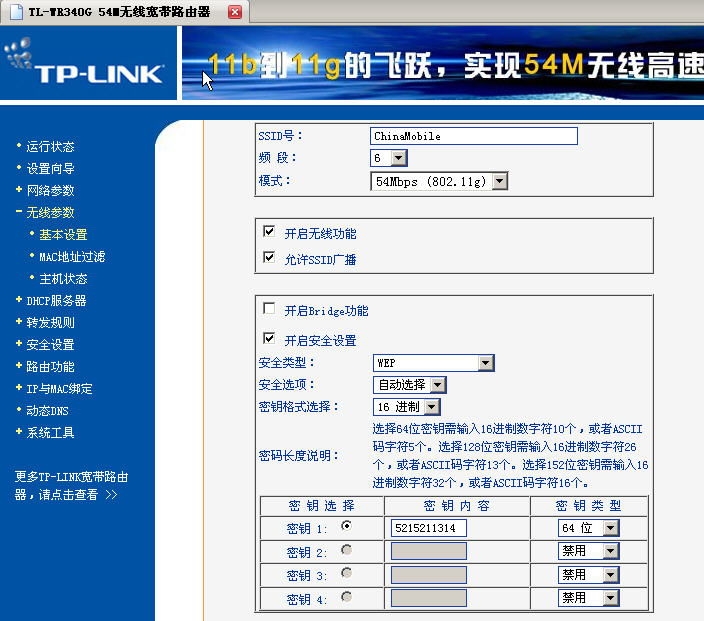Viewport: 704px width, 621px height.
Task: Open the 安全类型 WEP dropdown
Action: click(485, 363)
